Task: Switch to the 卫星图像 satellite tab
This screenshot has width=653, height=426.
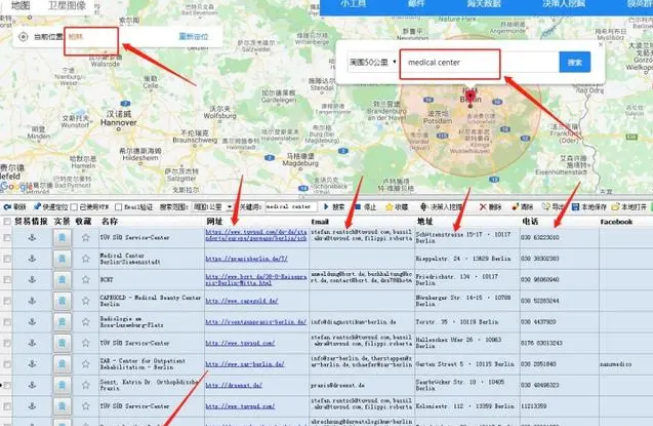Action: click(67, 5)
